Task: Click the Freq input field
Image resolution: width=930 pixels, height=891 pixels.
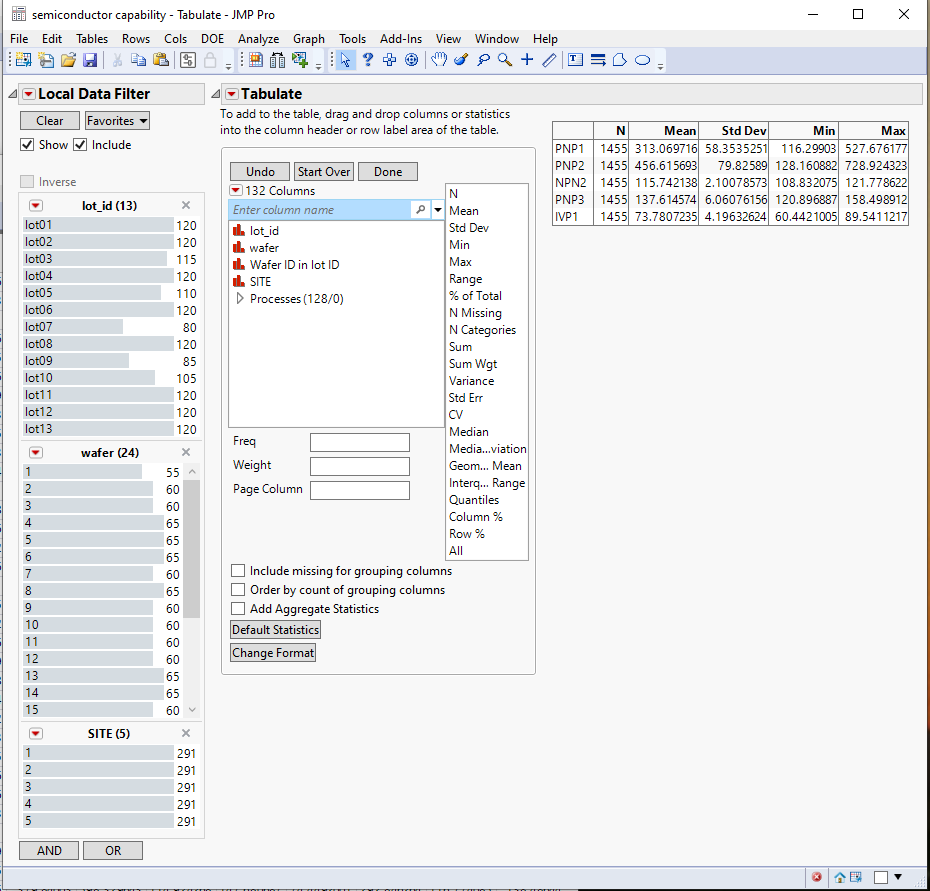Action: tap(360, 441)
